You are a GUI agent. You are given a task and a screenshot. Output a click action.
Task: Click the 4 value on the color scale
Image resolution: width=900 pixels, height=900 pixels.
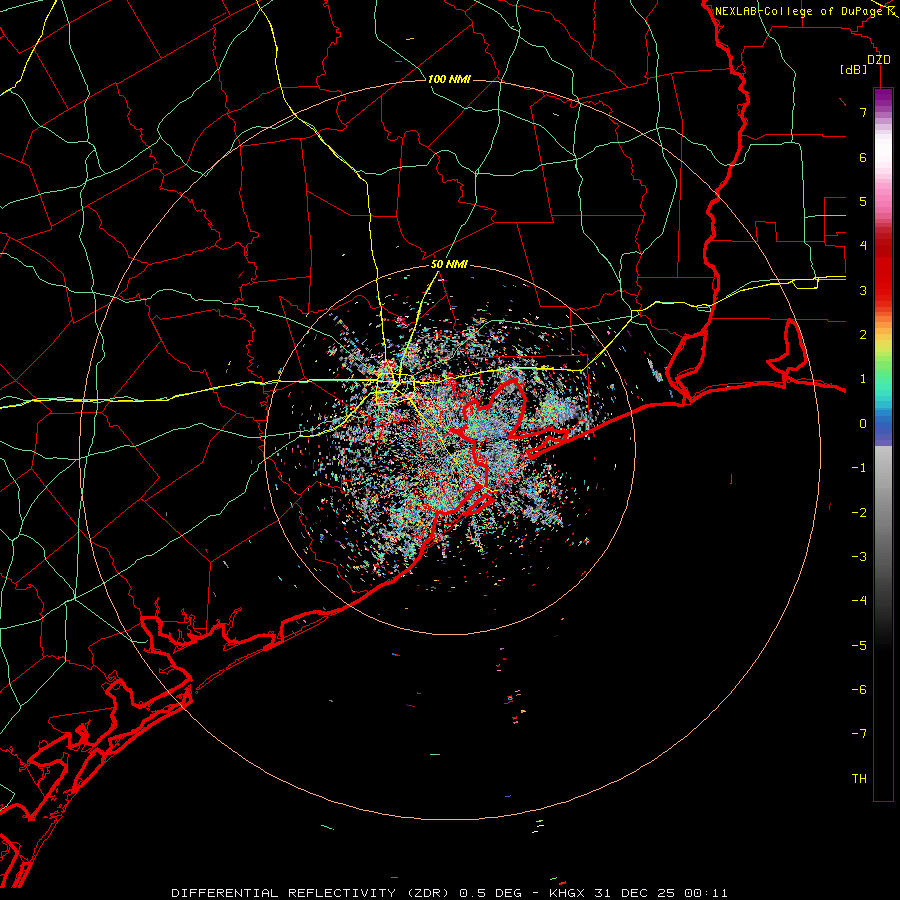[863, 246]
